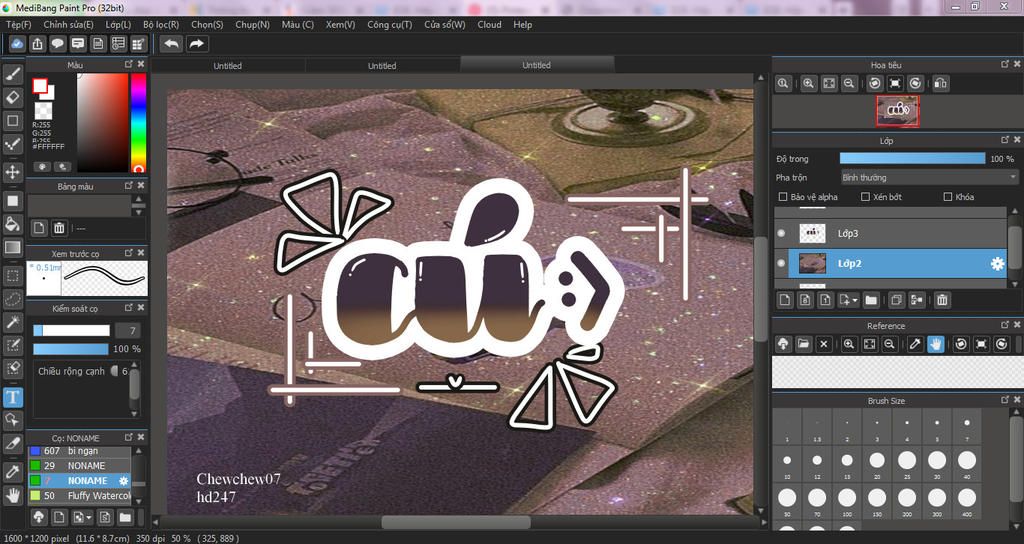Click the brush size value field 7
Viewport: 1024px width, 544px height.
[x=127, y=330]
